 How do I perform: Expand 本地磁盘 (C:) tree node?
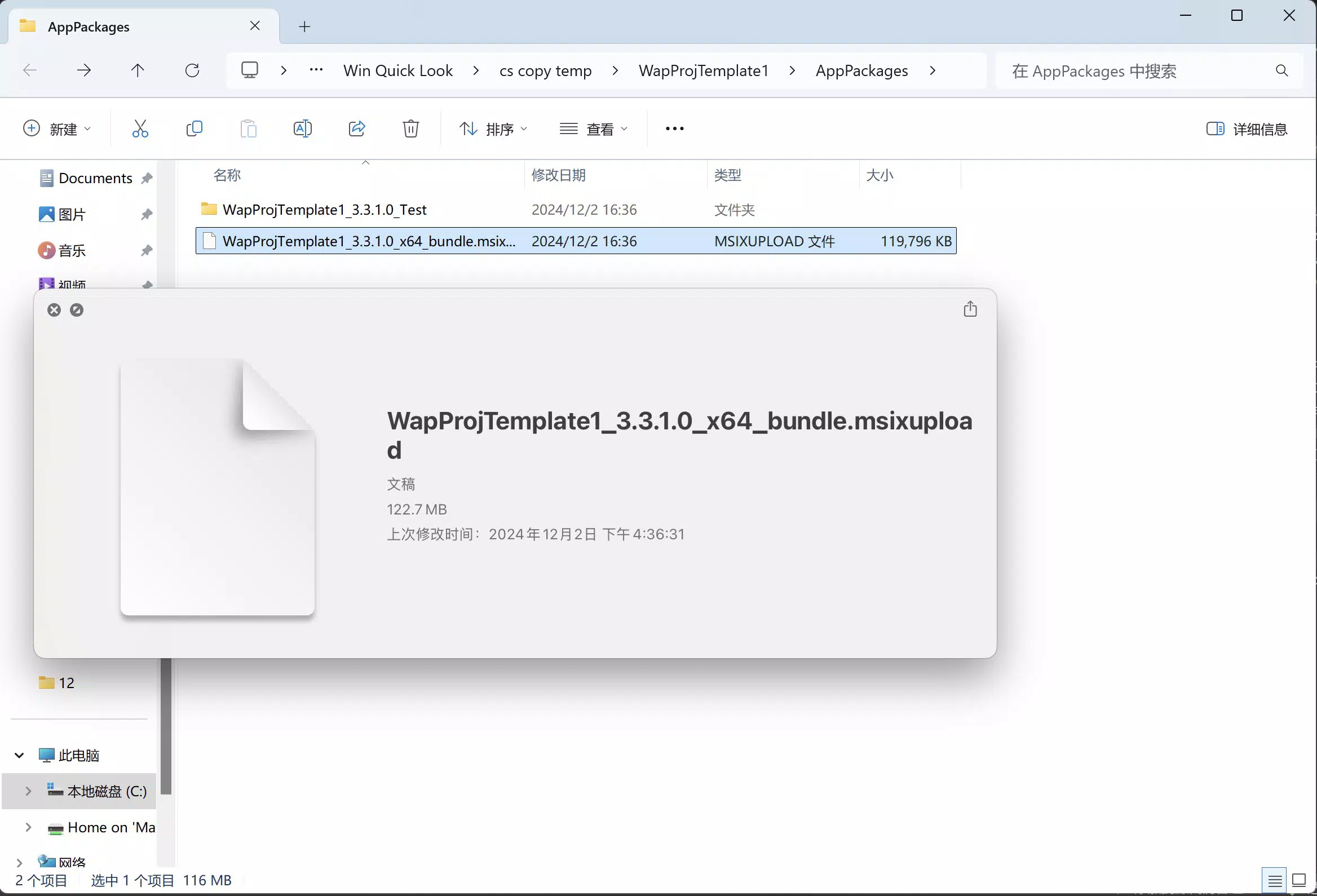(x=28, y=791)
